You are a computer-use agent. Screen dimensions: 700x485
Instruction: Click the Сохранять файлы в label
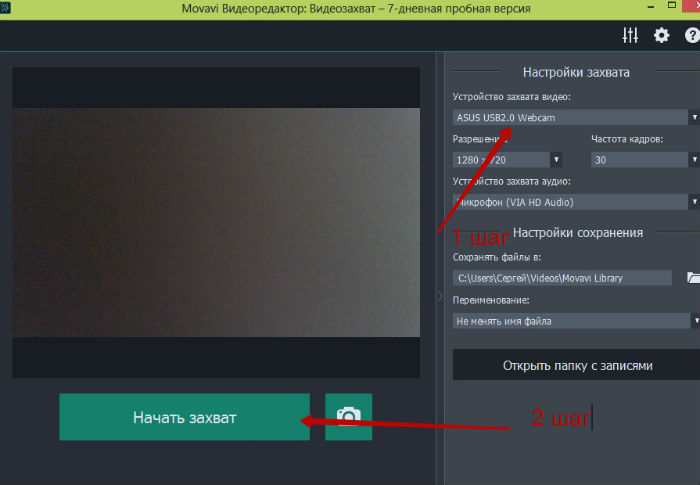coord(497,257)
